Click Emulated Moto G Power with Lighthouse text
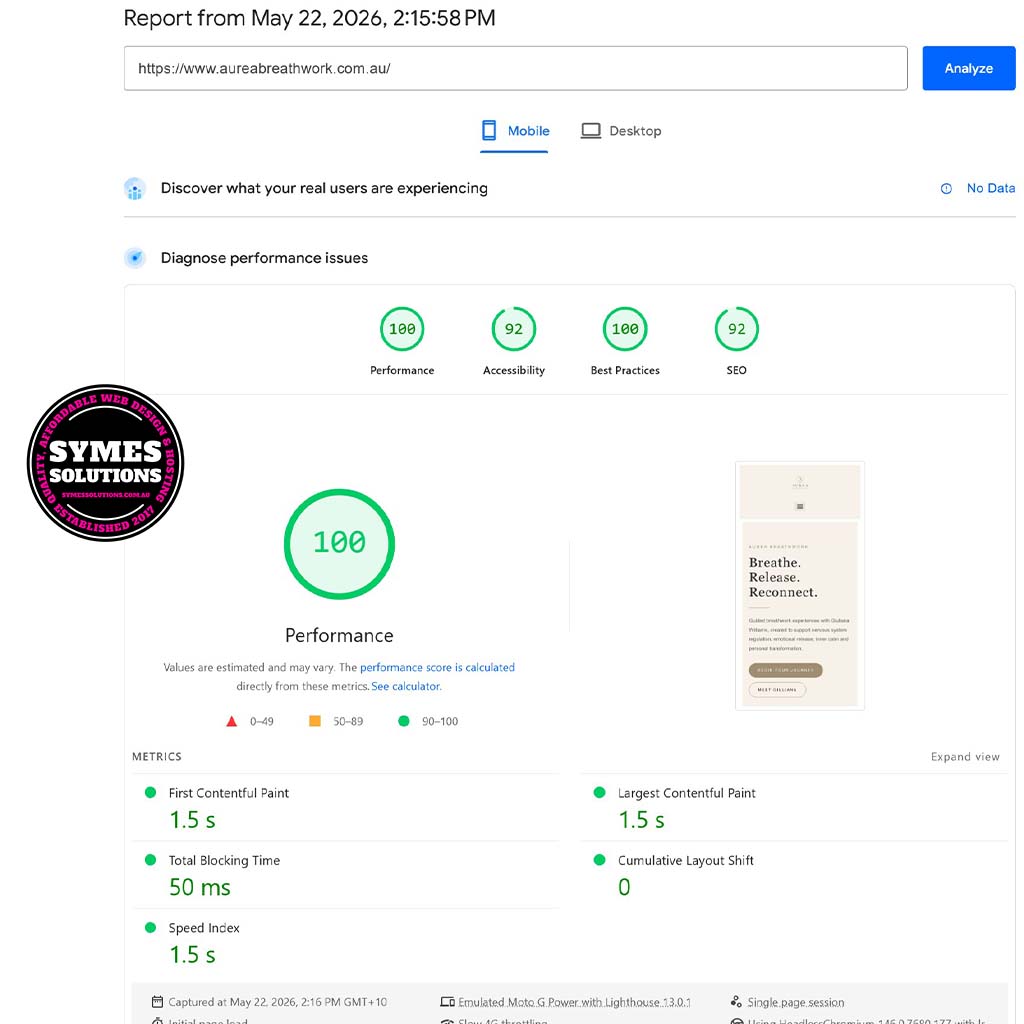Screen dimensions: 1024x1024 click(574, 1002)
